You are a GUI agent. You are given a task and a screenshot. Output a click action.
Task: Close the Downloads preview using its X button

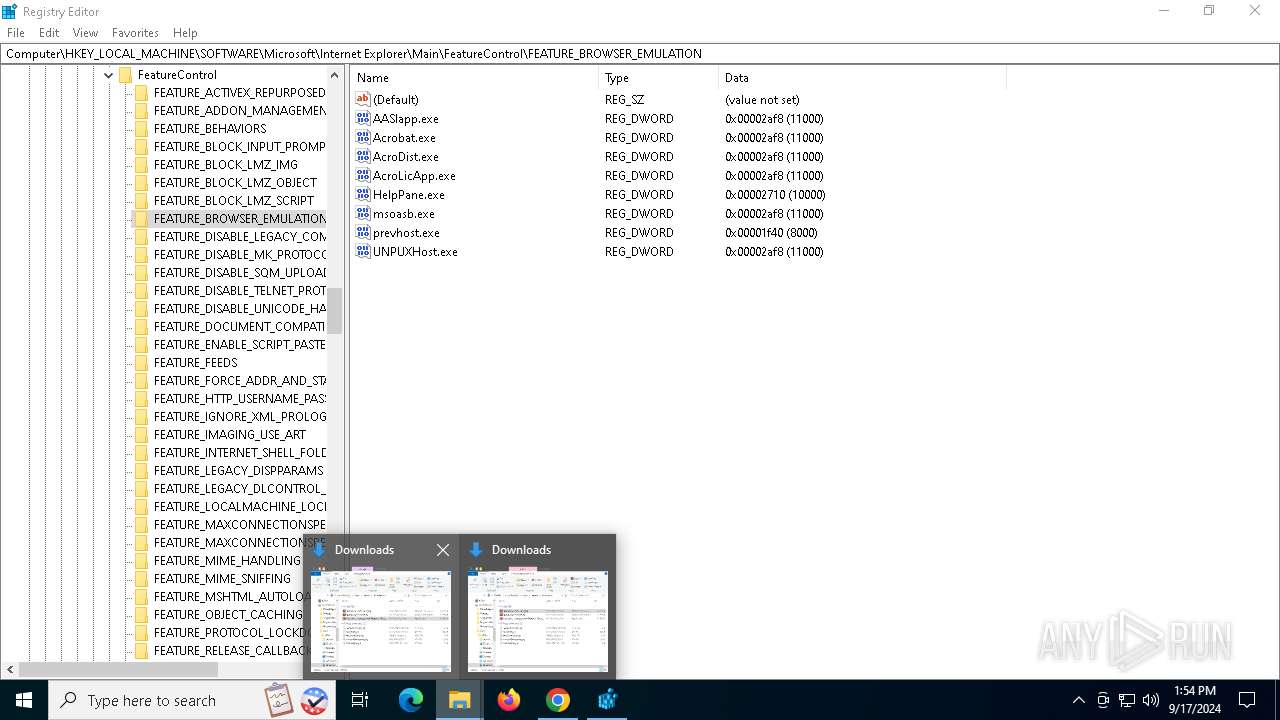tap(443, 550)
